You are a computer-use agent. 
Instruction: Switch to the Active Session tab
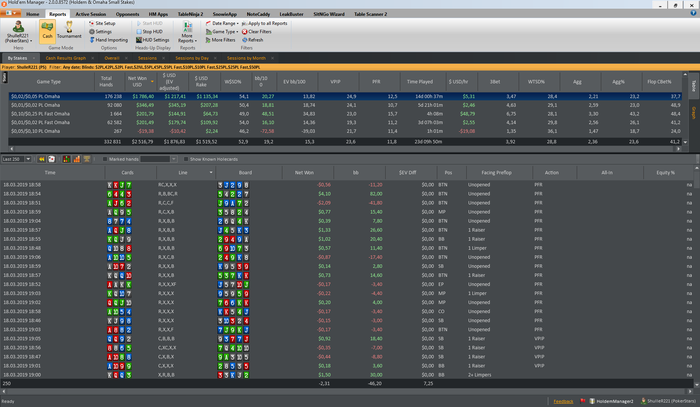pos(91,14)
